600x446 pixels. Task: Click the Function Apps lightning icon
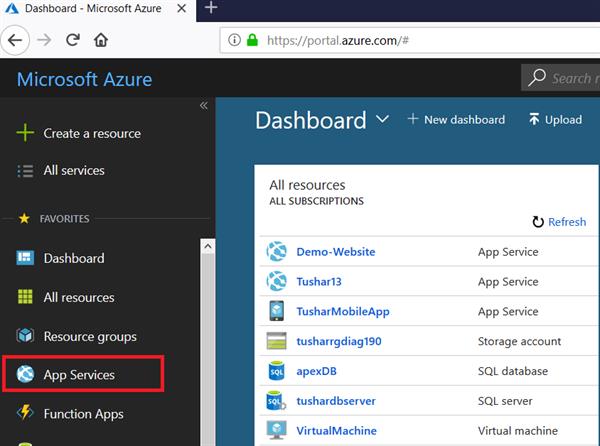[x=25, y=414]
